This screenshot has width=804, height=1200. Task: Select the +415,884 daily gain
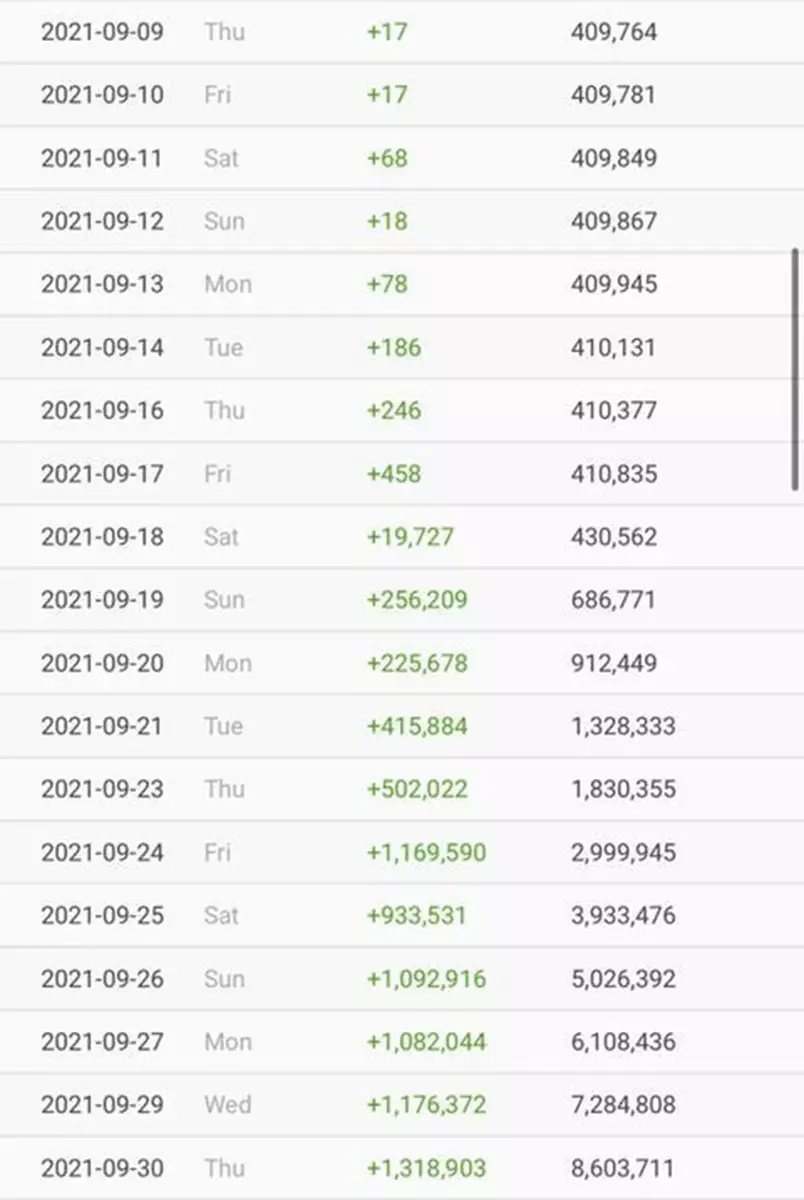pyautogui.click(x=417, y=726)
